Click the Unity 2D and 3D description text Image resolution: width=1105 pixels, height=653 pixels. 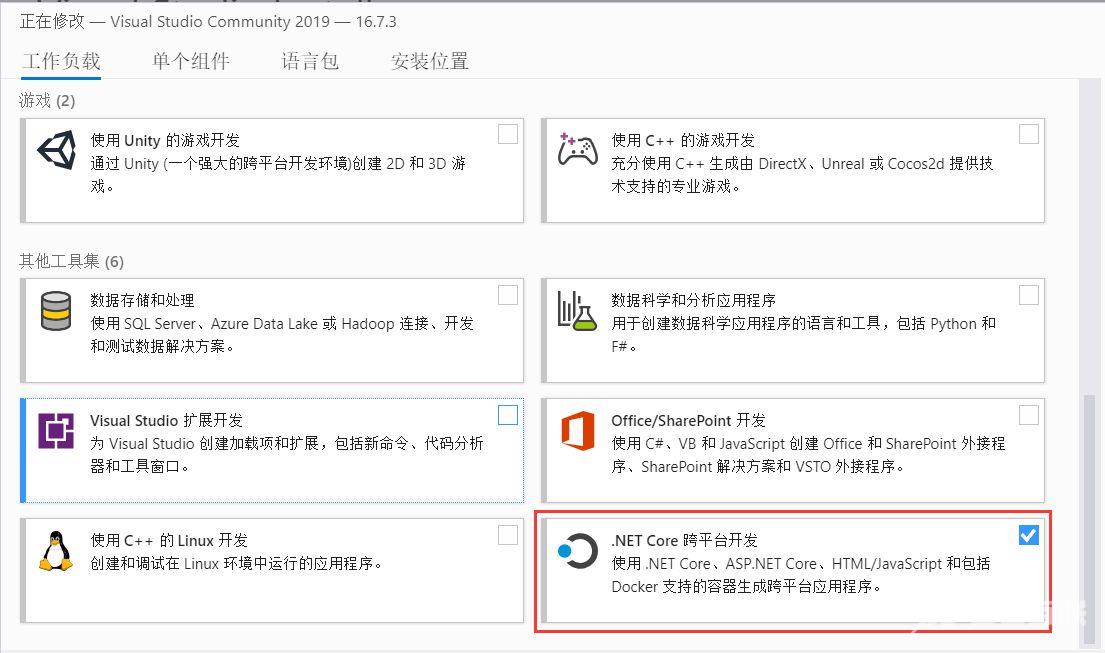[278, 175]
